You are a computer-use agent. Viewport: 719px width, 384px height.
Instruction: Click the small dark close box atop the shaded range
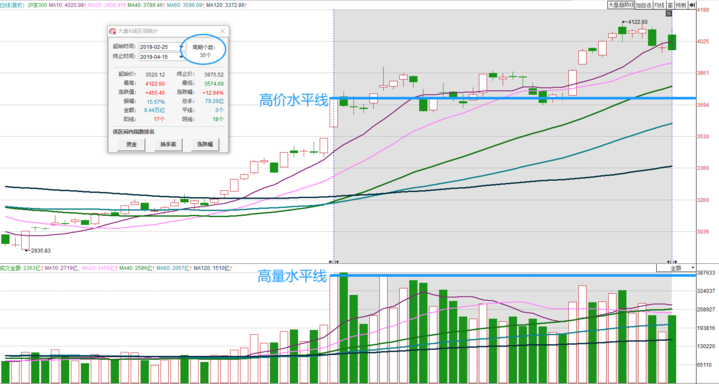(x=669, y=13)
